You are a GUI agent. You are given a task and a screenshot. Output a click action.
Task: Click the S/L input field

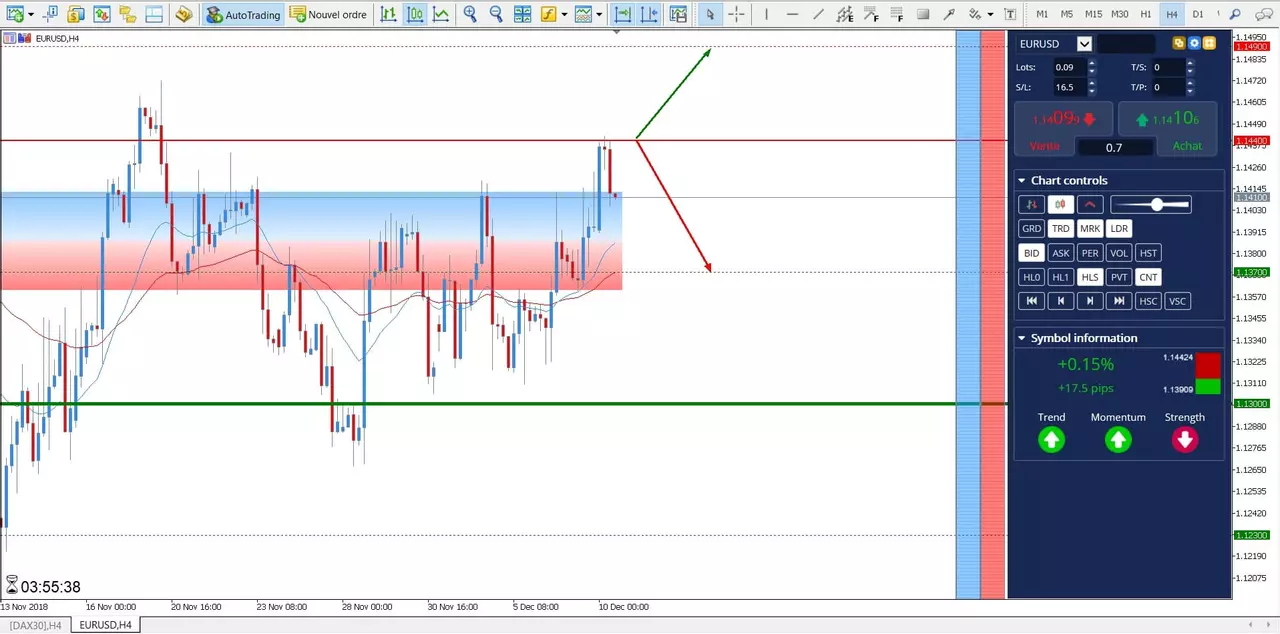click(1070, 87)
